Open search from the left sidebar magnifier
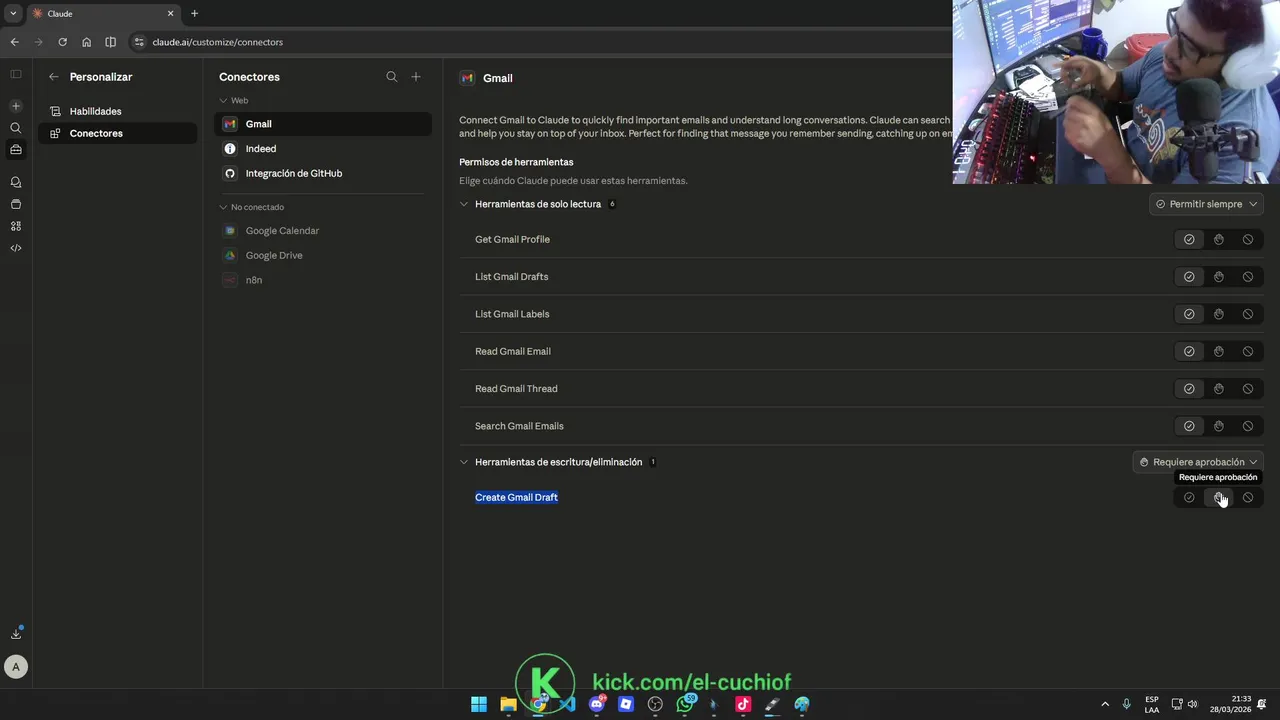 pos(15,128)
